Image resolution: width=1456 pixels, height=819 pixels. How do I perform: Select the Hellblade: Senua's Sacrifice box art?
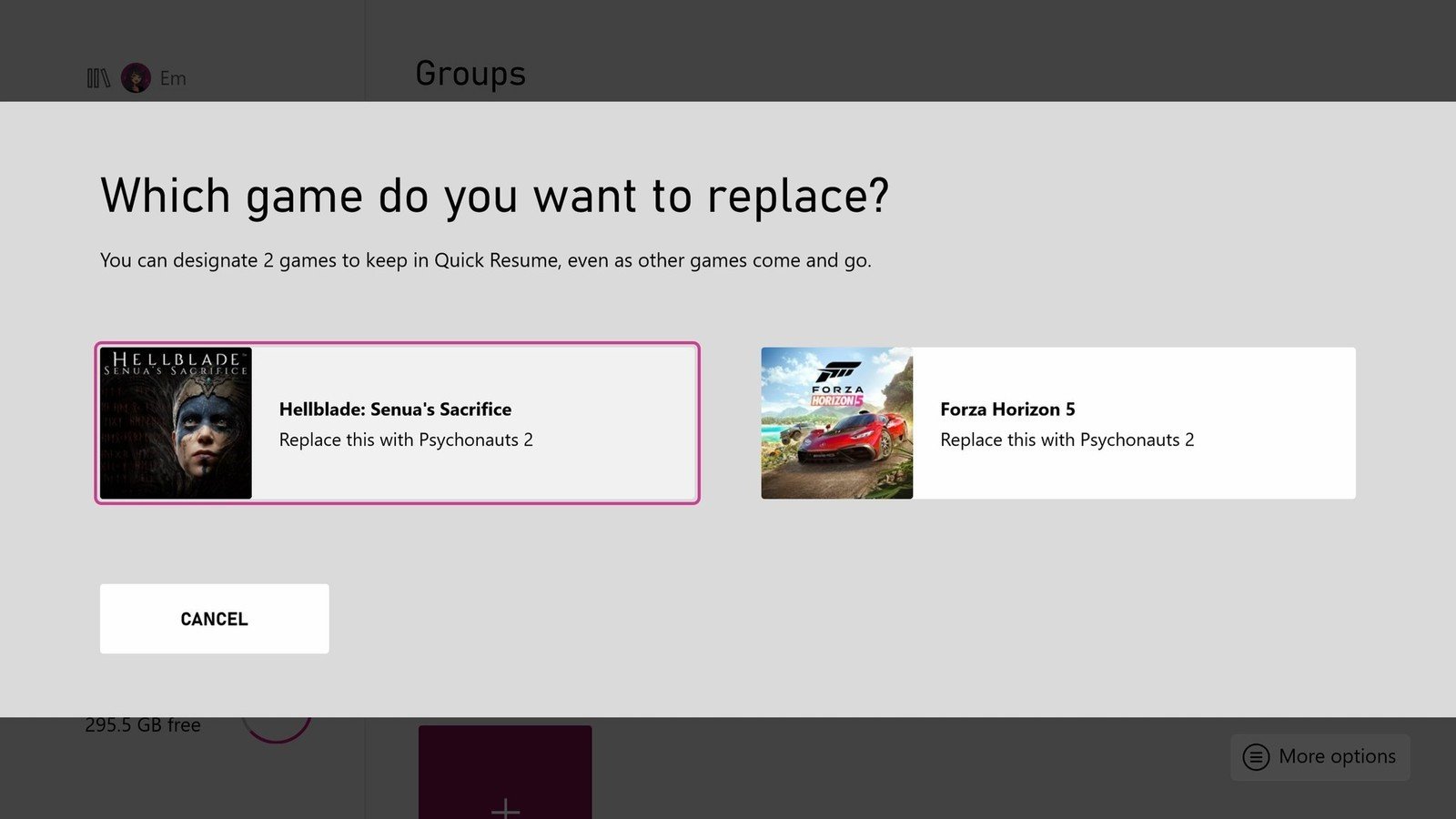tap(177, 421)
